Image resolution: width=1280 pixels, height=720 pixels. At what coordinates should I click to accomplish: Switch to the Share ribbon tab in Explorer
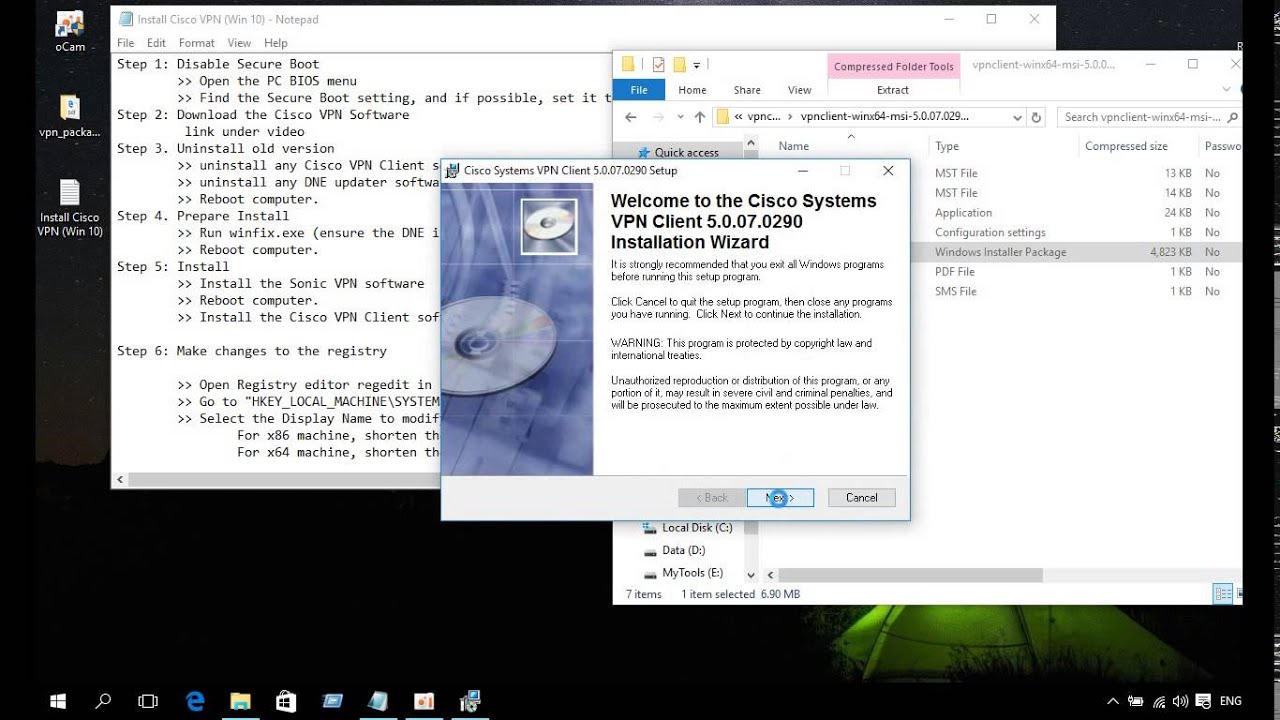tap(747, 90)
